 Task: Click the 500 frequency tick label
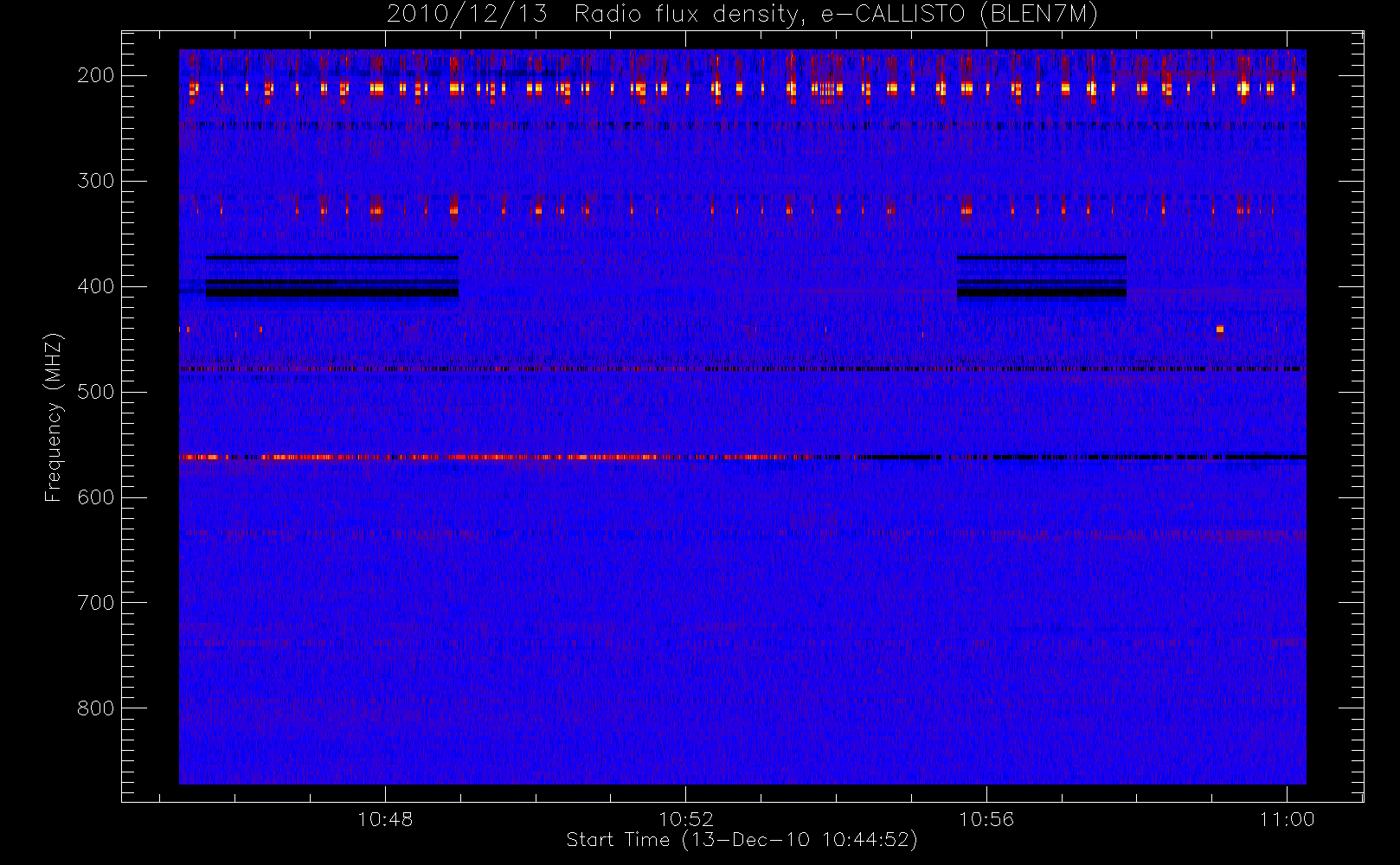95,392
